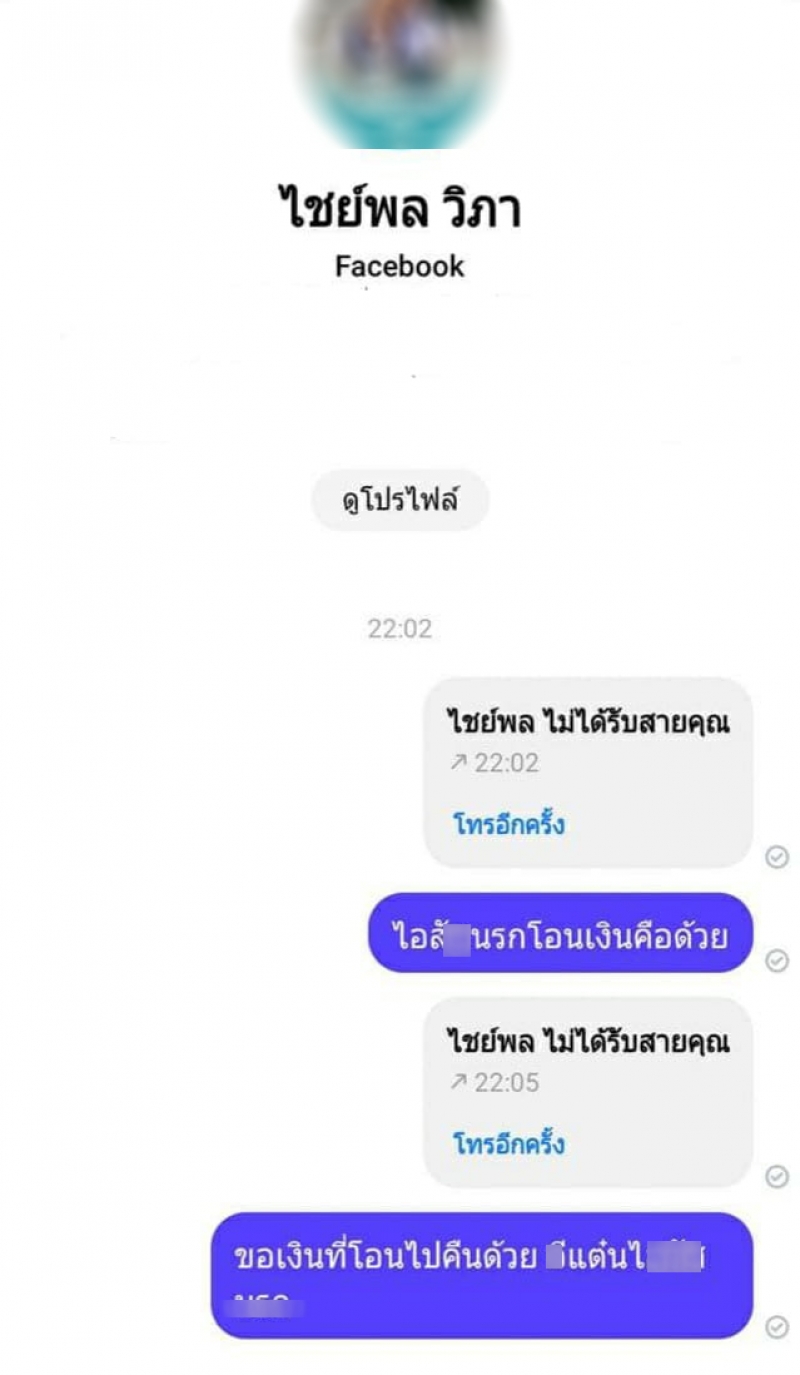The width and height of the screenshot is (800, 1375).
Task: Tap delivered checkmark next to 22:05 call bubble
Action: coord(777,1176)
